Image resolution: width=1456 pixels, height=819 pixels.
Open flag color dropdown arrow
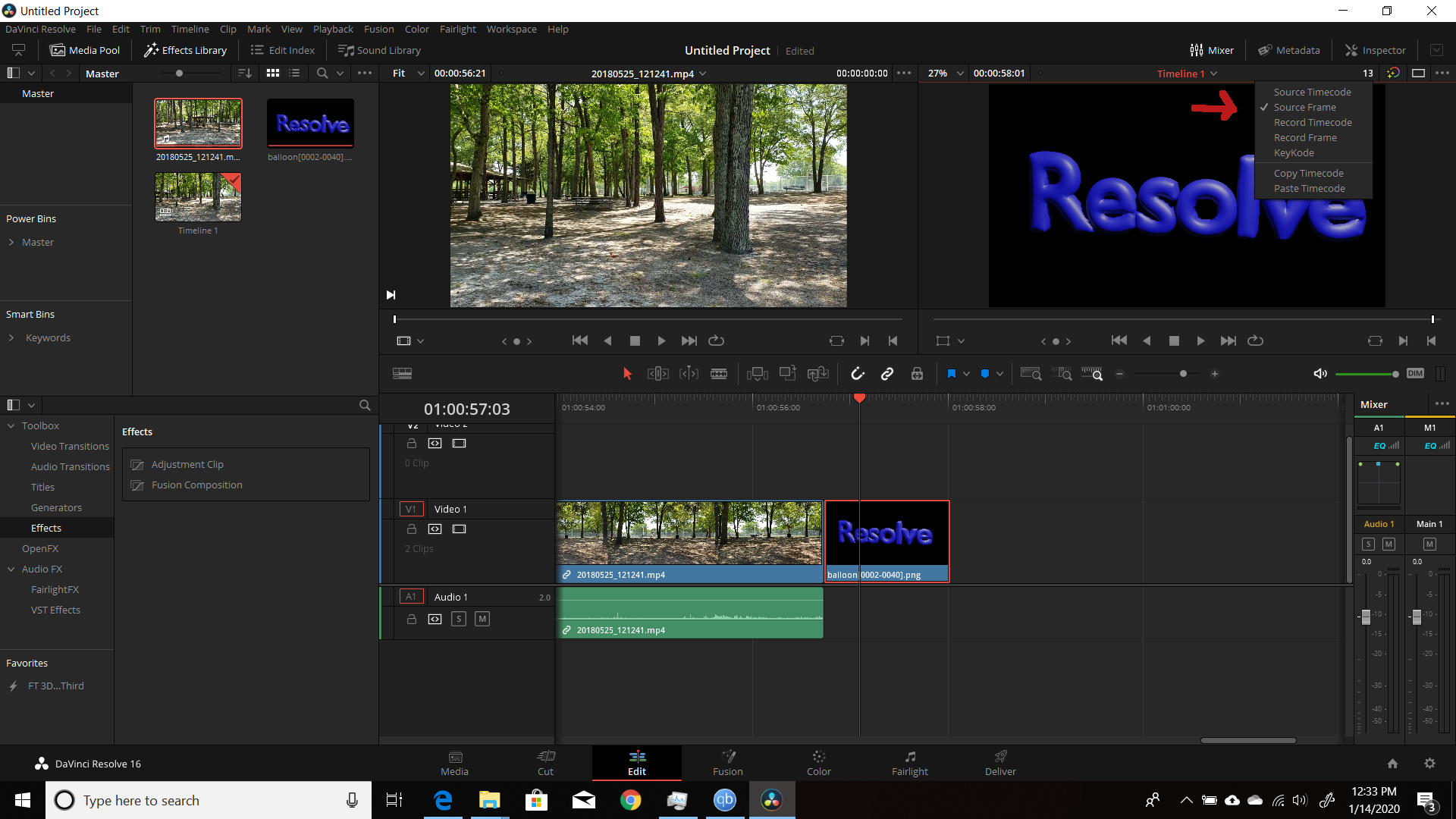(966, 374)
